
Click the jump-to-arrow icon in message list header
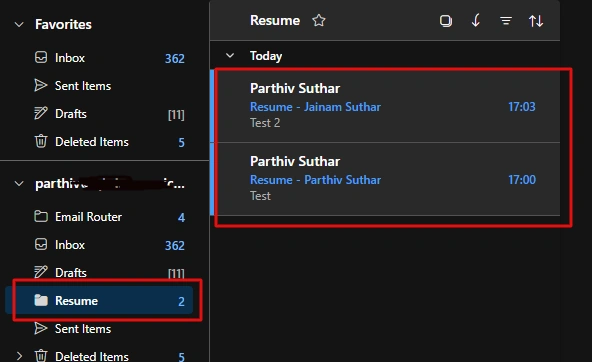(476, 20)
